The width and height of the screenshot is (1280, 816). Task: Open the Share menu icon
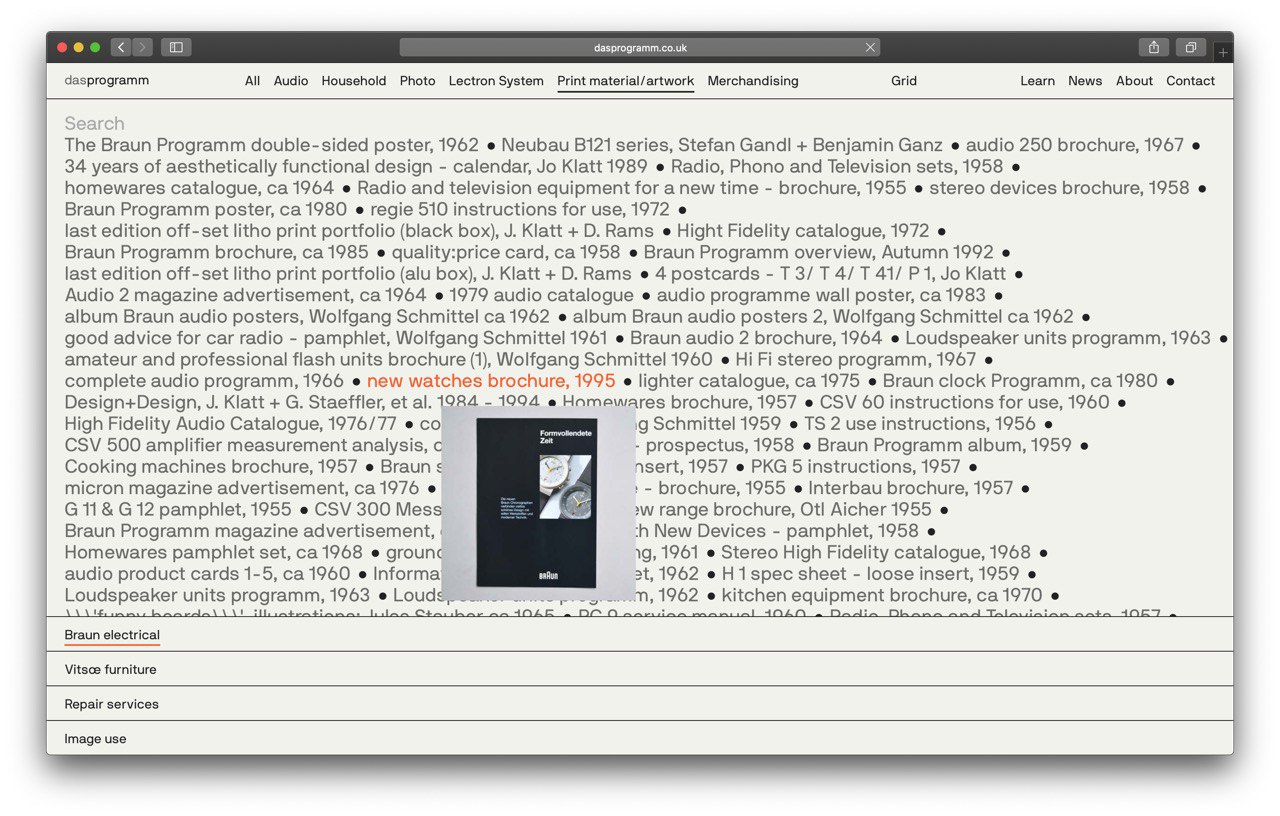coord(1154,47)
